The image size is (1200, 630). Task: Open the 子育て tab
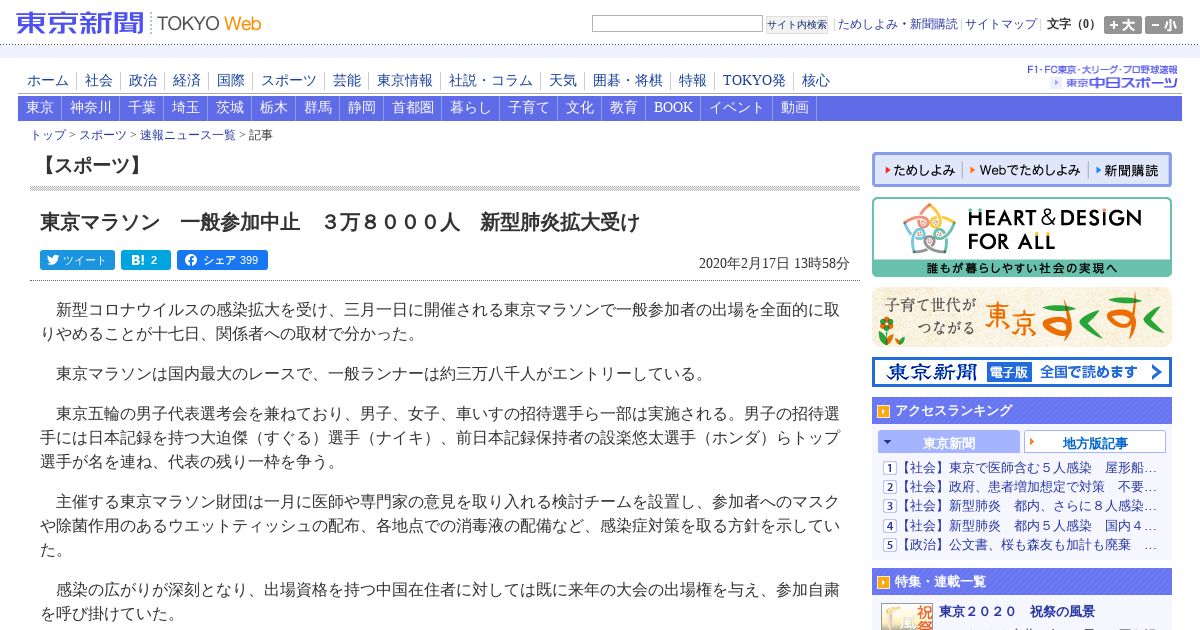tap(529, 108)
